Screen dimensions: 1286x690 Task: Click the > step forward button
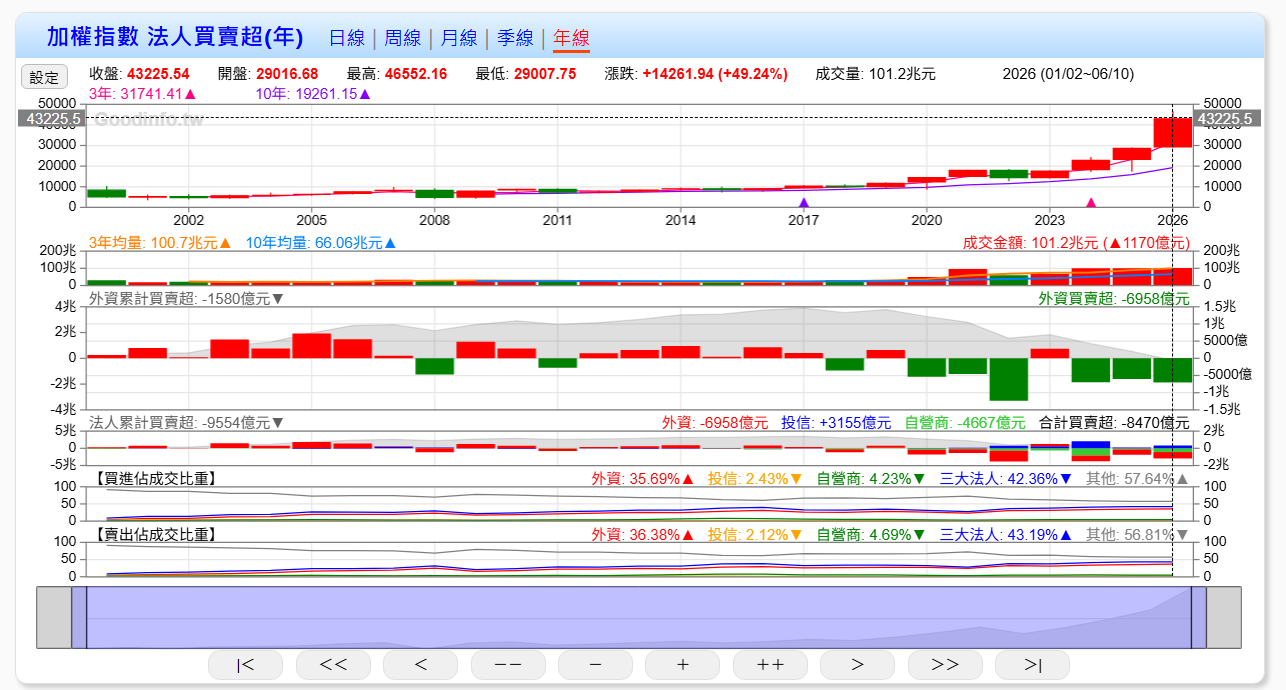point(857,664)
